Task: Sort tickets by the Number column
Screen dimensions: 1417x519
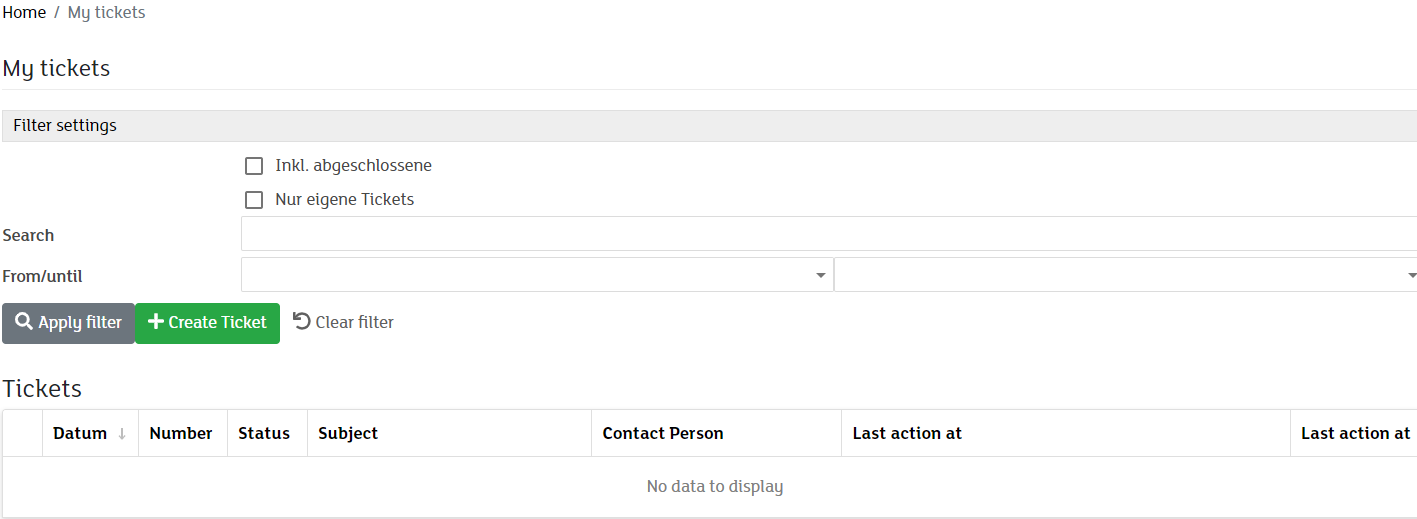Action: [181, 434]
